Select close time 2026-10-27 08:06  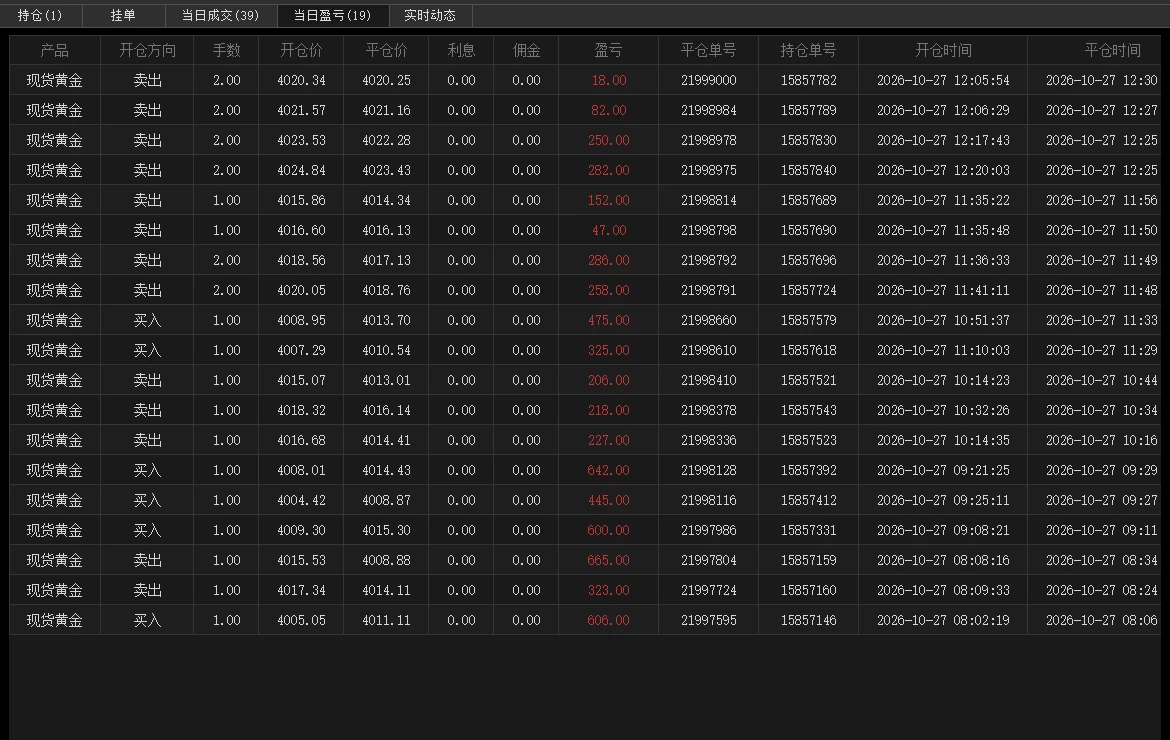pos(1101,620)
